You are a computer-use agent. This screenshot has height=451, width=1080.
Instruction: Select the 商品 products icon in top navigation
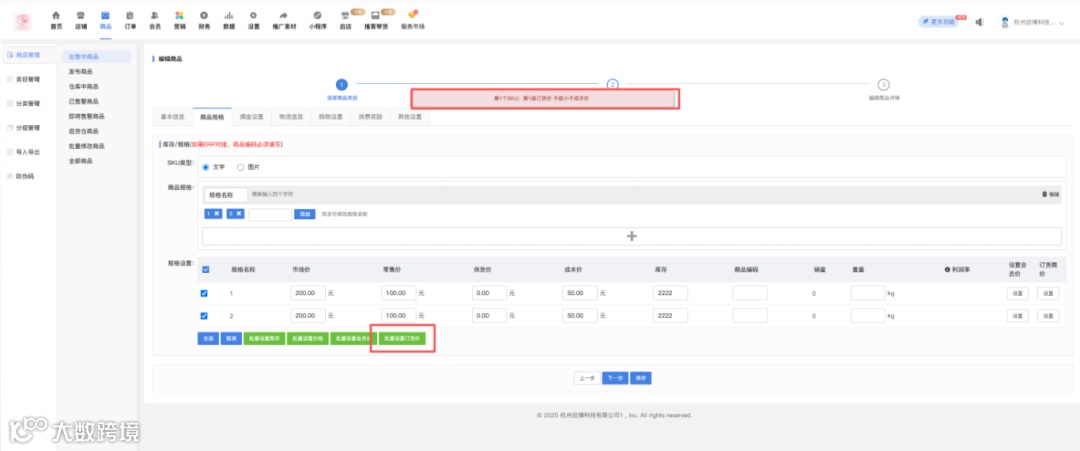(105, 14)
